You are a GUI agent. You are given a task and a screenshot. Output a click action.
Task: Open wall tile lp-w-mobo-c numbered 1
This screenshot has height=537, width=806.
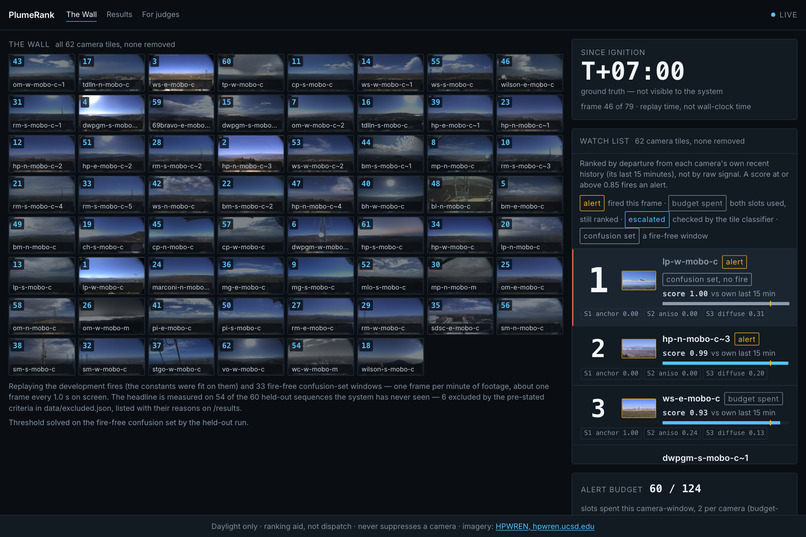coord(112,275)
